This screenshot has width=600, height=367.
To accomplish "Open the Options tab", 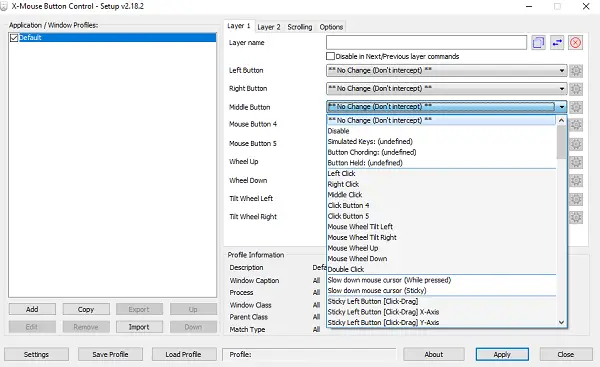I will tap(331, 27).
